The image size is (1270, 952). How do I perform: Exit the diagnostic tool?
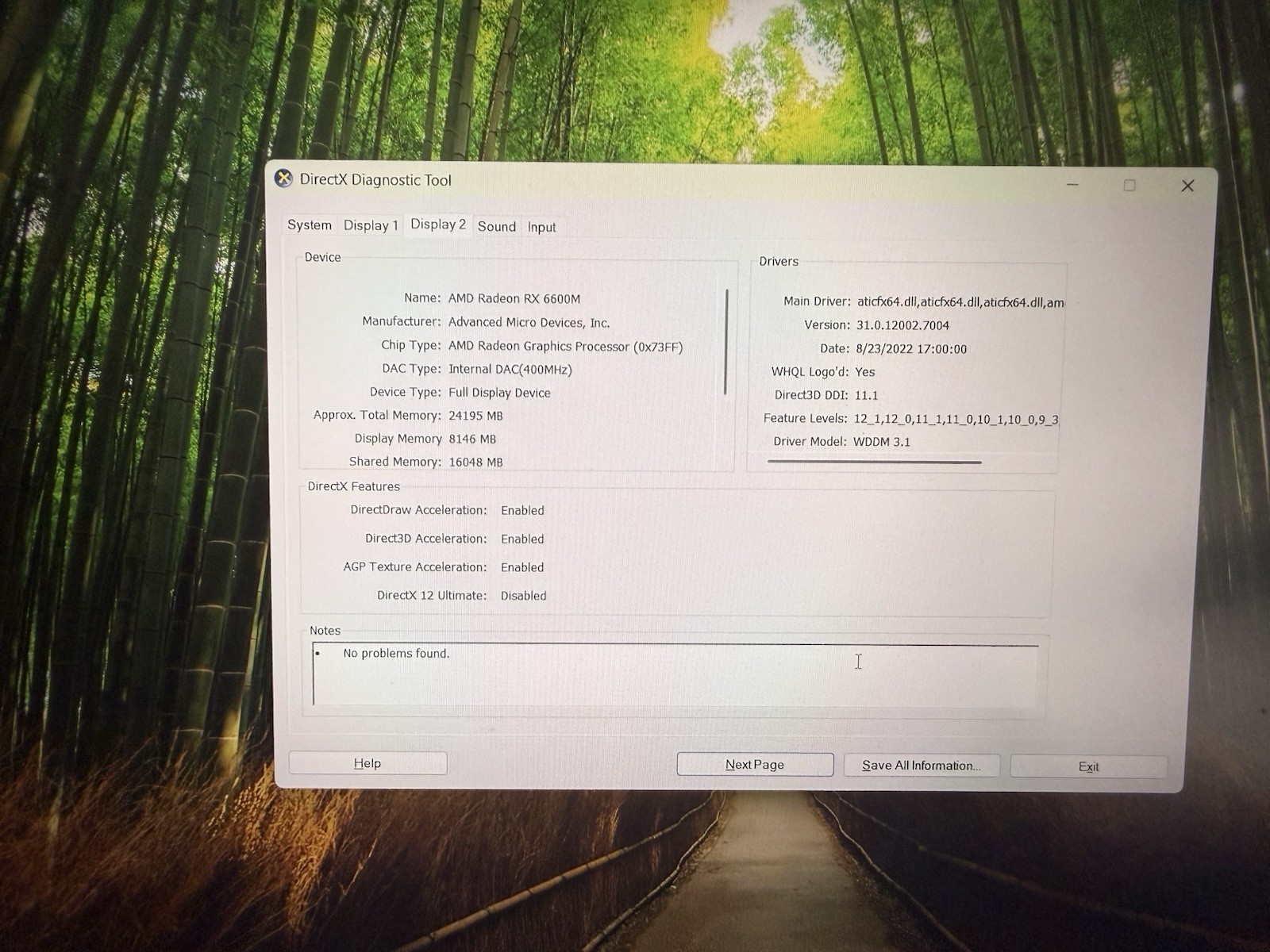point(1088,766)
